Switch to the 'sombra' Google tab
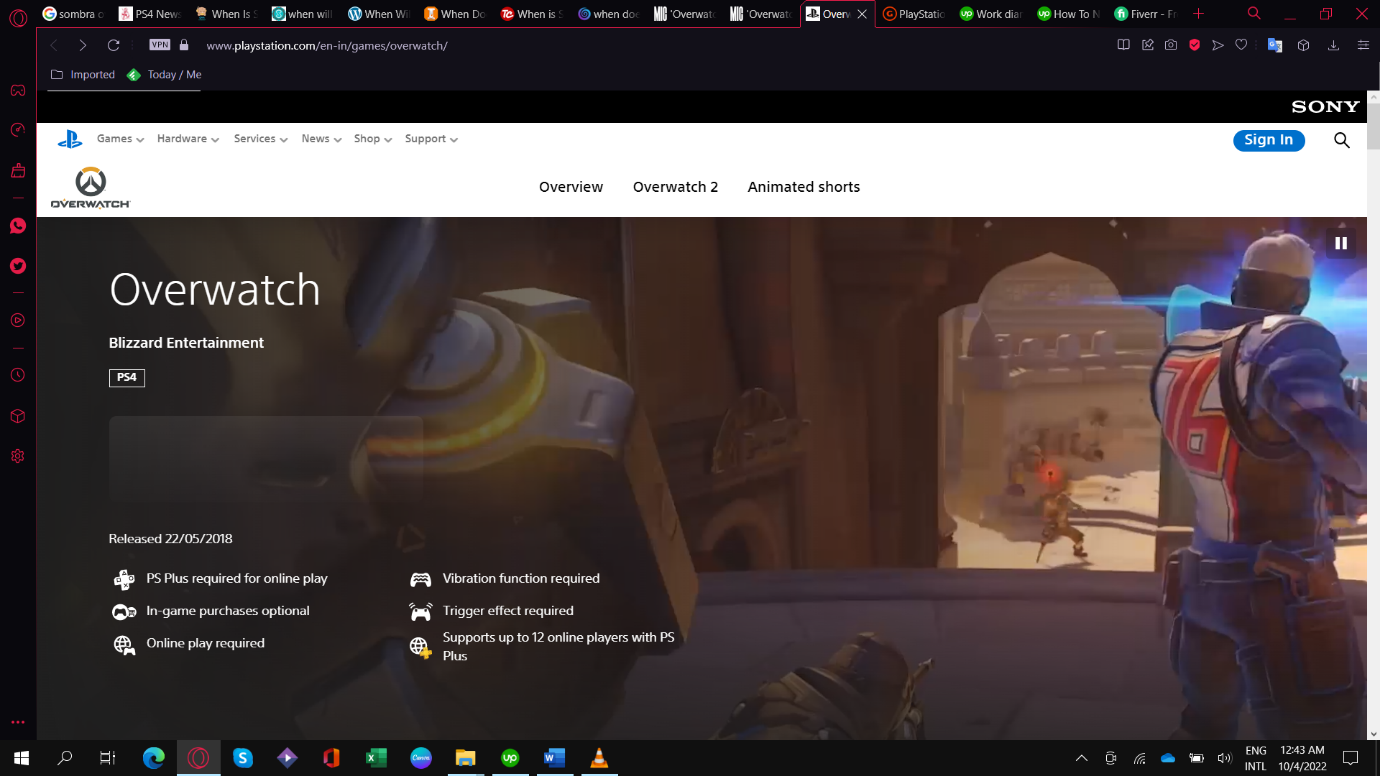1380x776 pixels. 73,14
